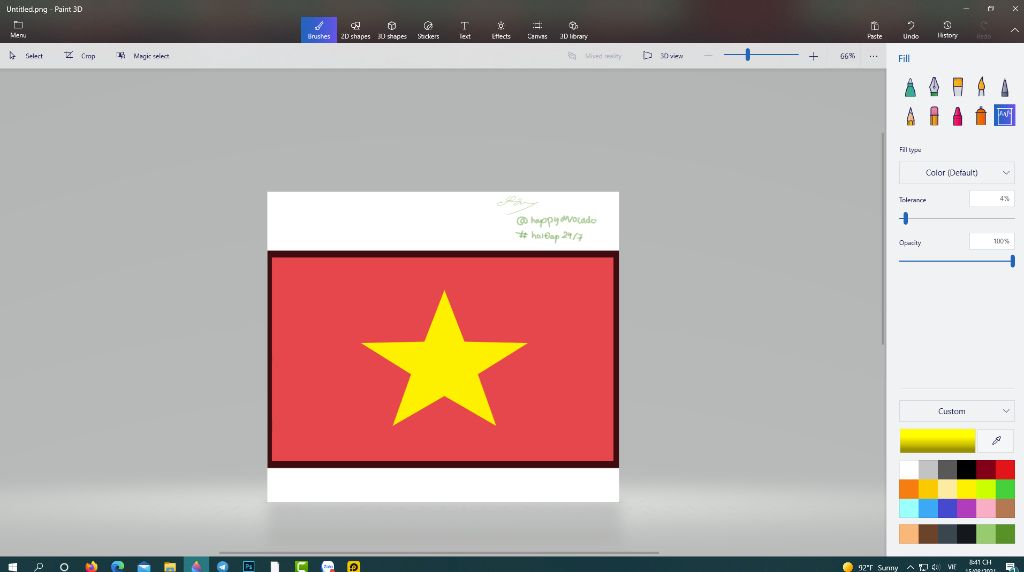The height and width of the screenshot is (572, 1024).
Task: Open the 3D library tab
Action: (573, 30)
